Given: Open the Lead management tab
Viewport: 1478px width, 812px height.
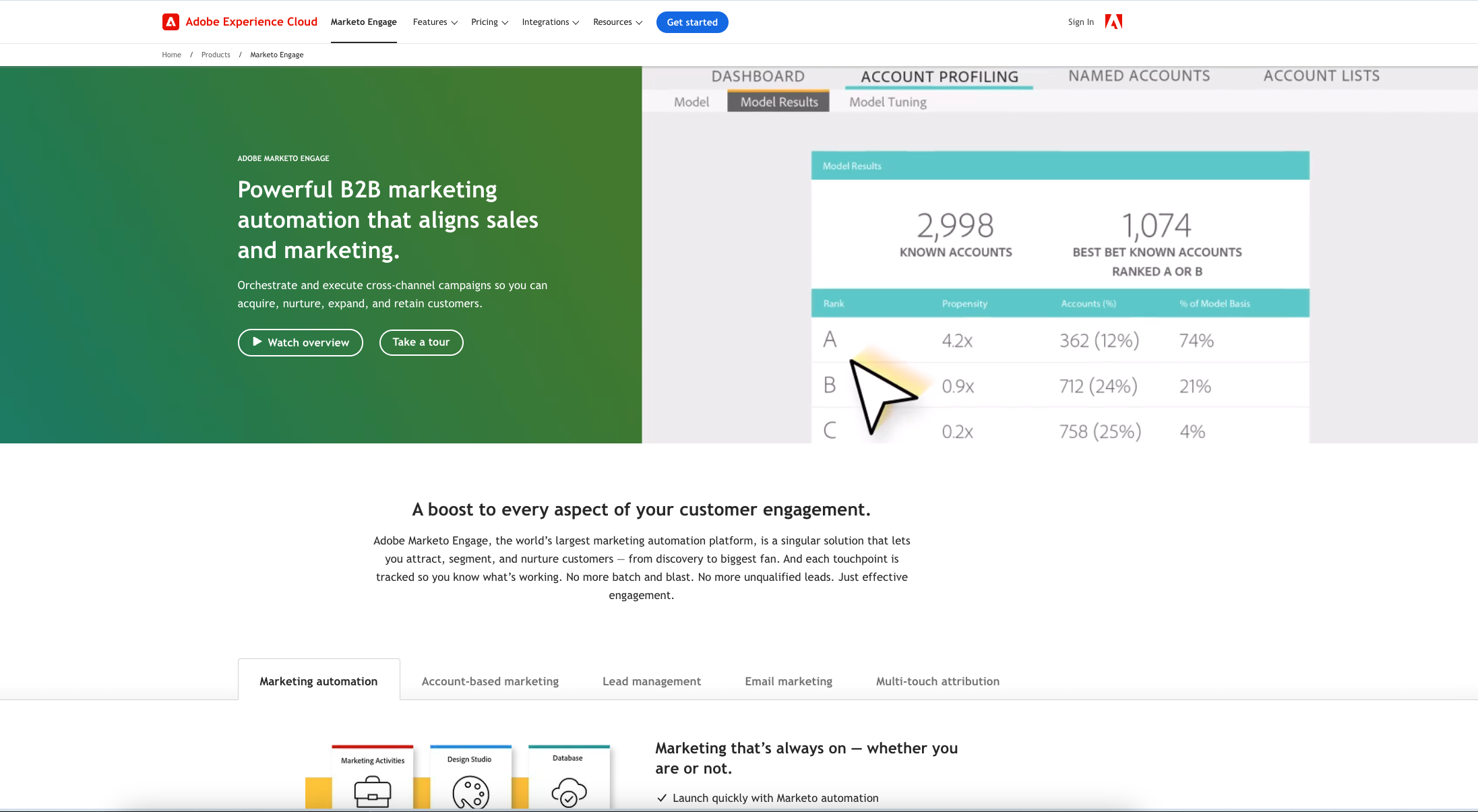Looking at the screenshot, I should point(651,681).
